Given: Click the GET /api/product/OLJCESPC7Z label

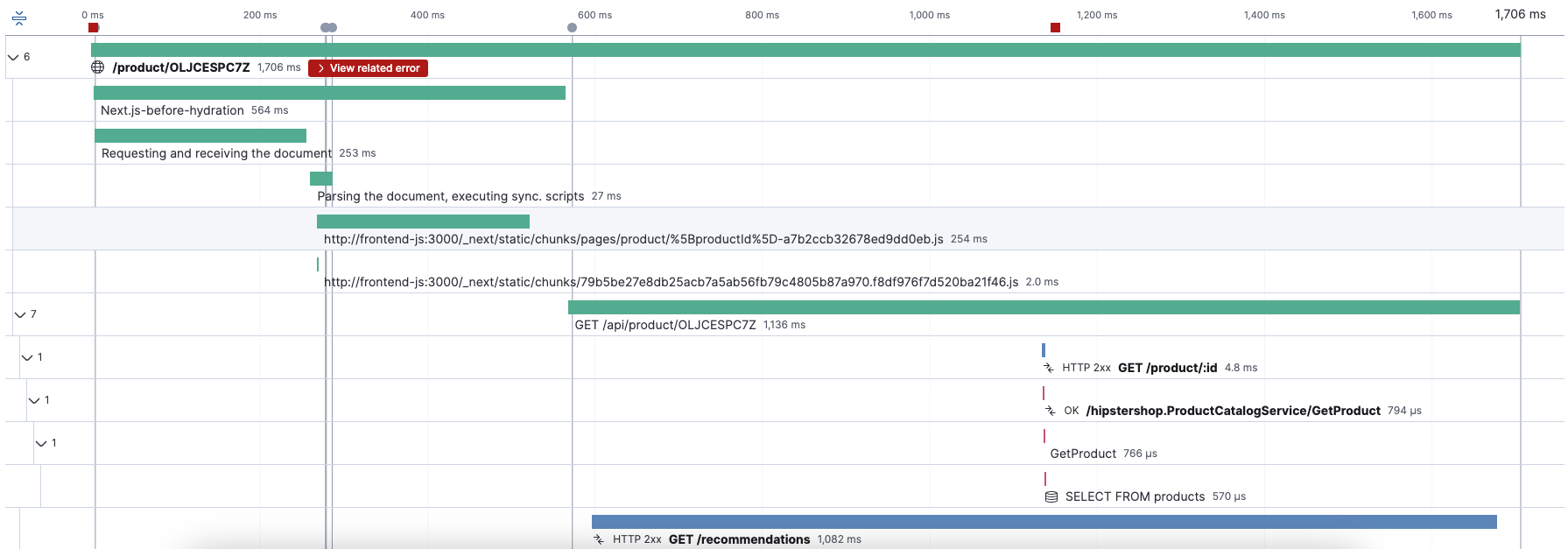Looking at the screenshot, I should coord(665,325).
